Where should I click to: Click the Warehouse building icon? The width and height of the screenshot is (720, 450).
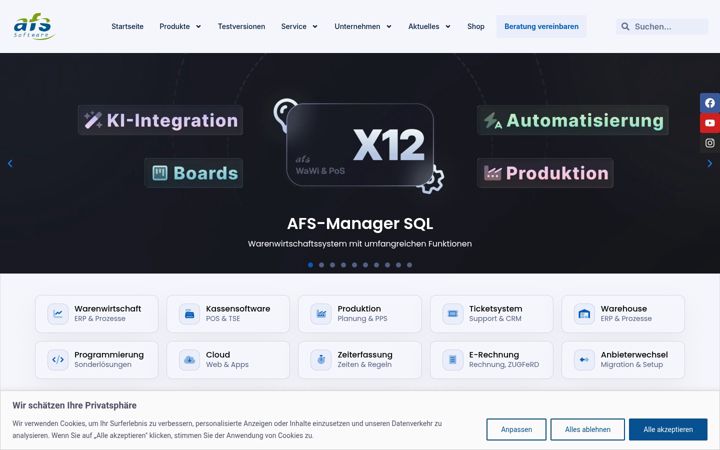(584, 314)
